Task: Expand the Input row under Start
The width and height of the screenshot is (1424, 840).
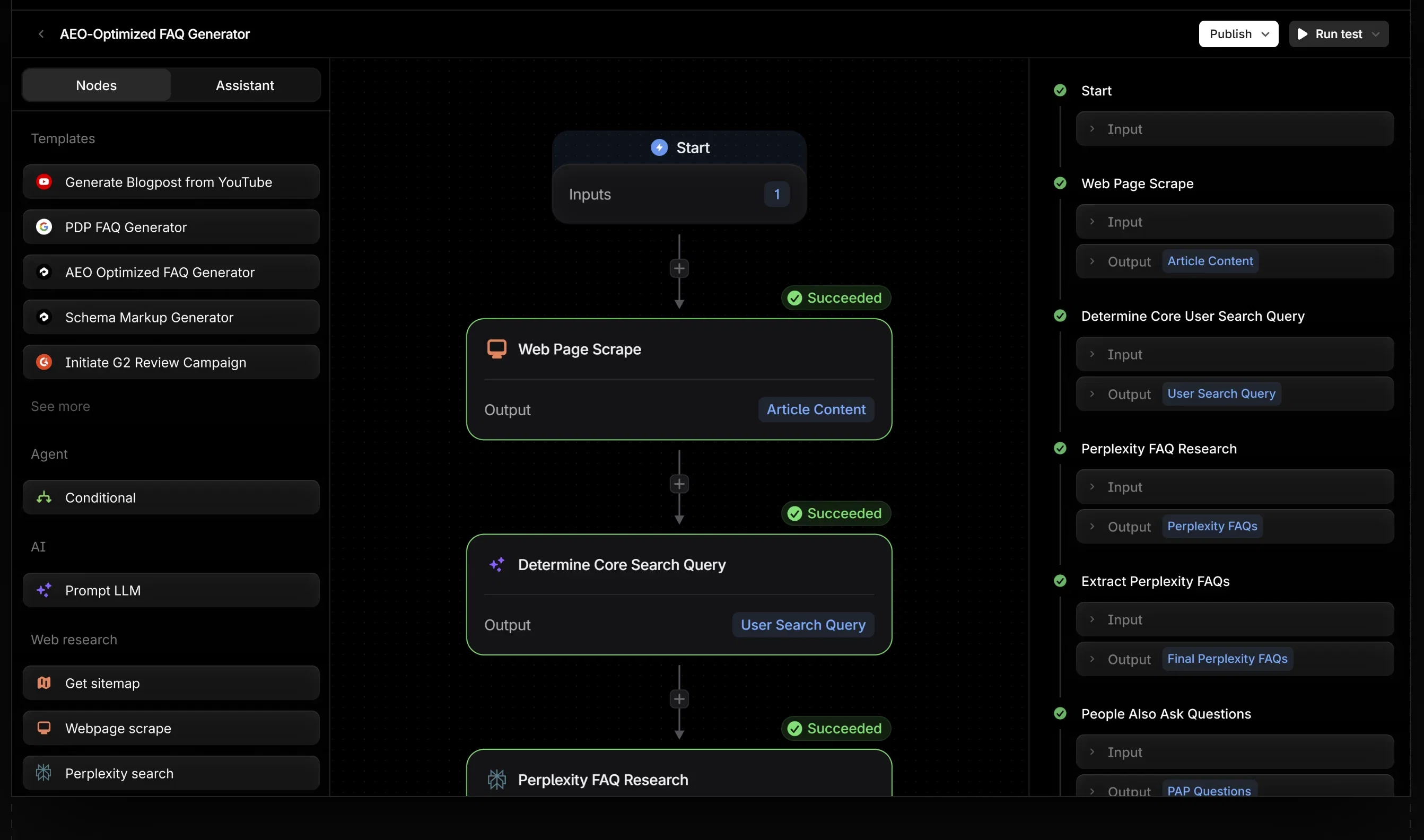Action: [1235, 128]
